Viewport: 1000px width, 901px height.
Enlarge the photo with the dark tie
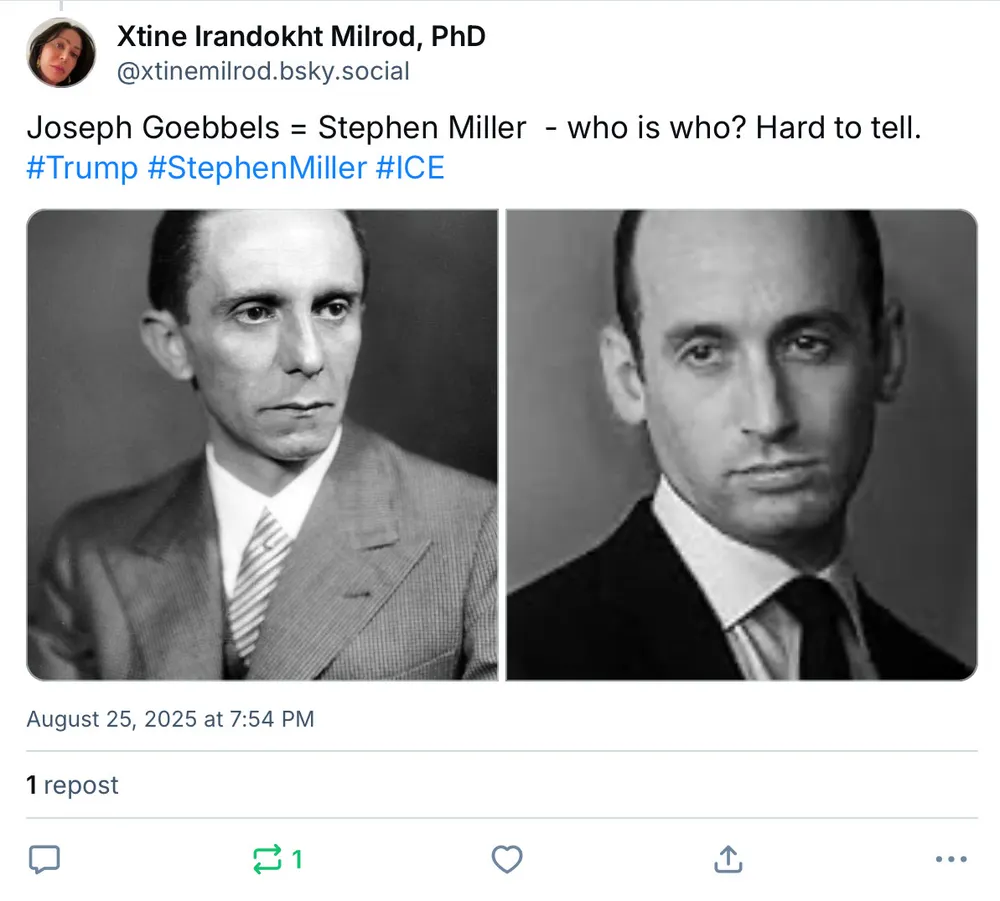tap(741, 445)
